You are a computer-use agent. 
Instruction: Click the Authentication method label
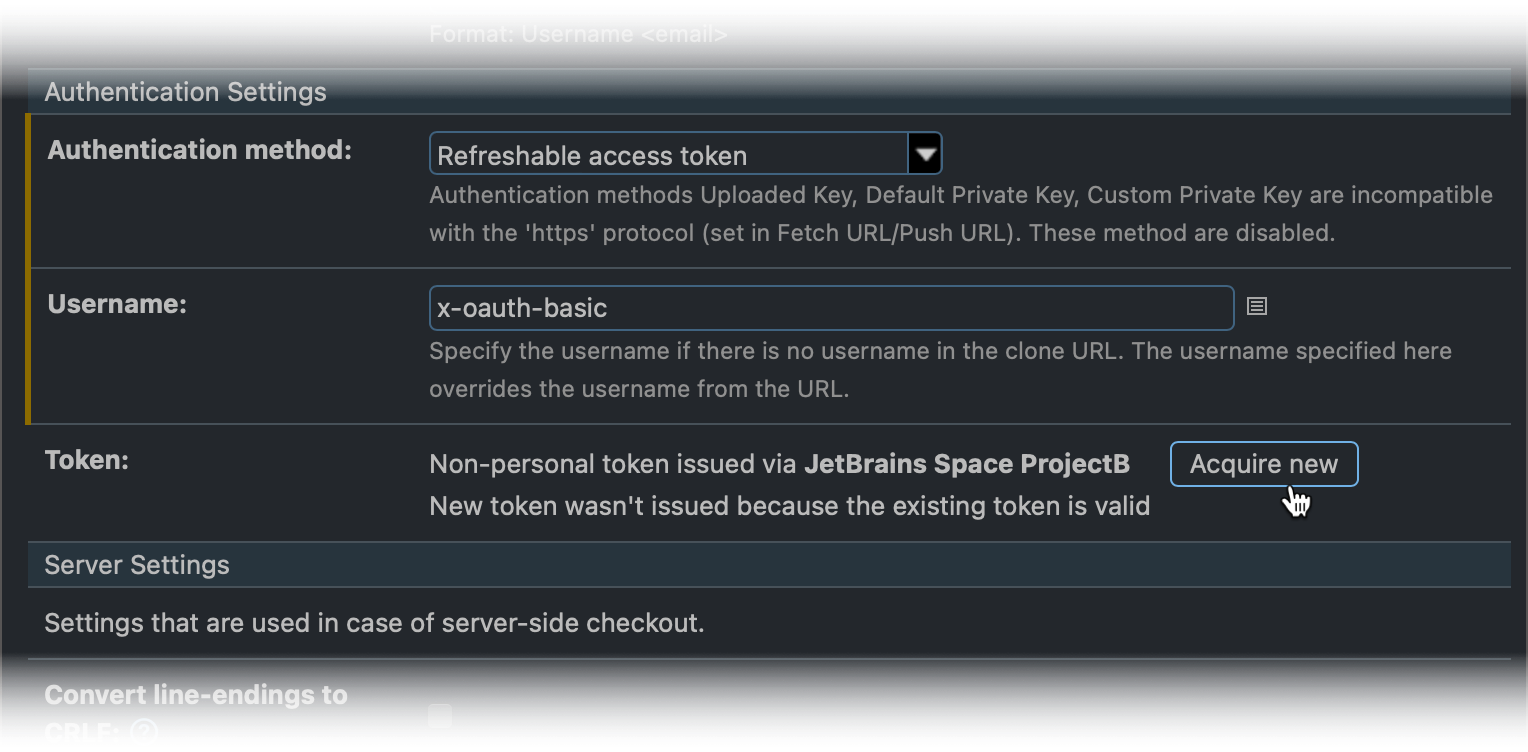[x=200, y=150]
